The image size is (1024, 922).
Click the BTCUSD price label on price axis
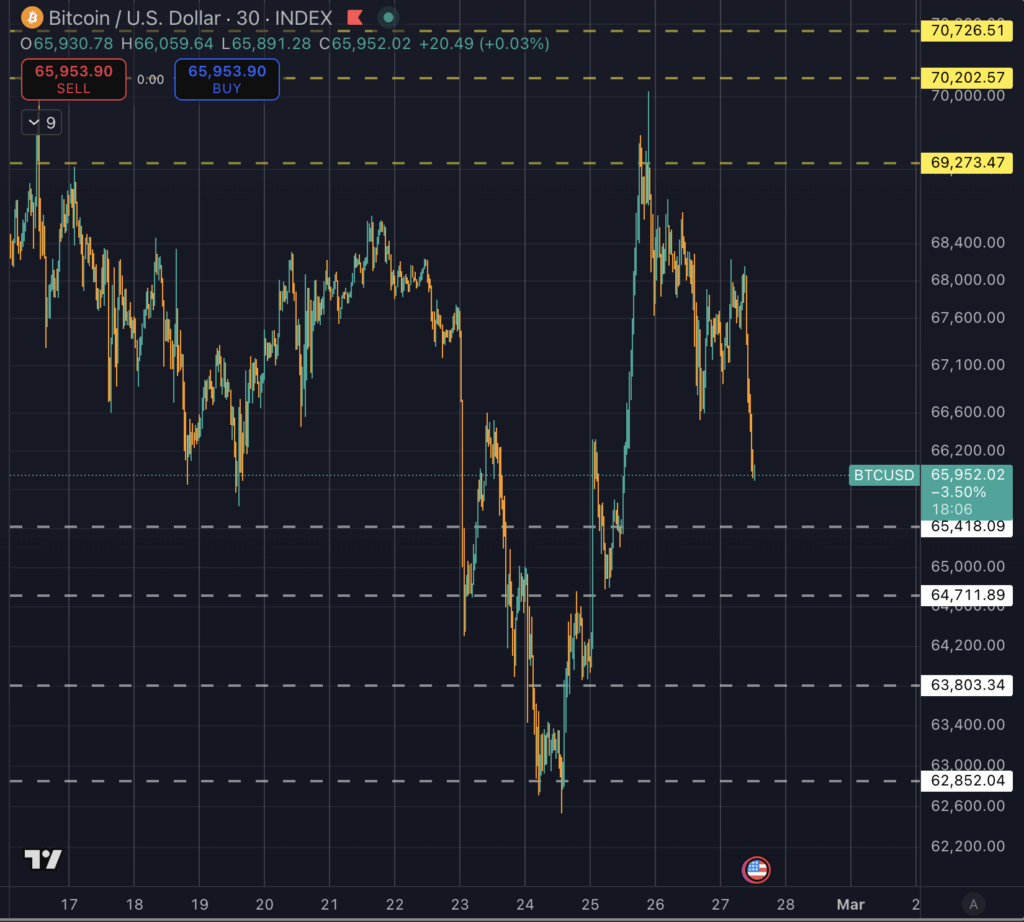coord(884,475)
